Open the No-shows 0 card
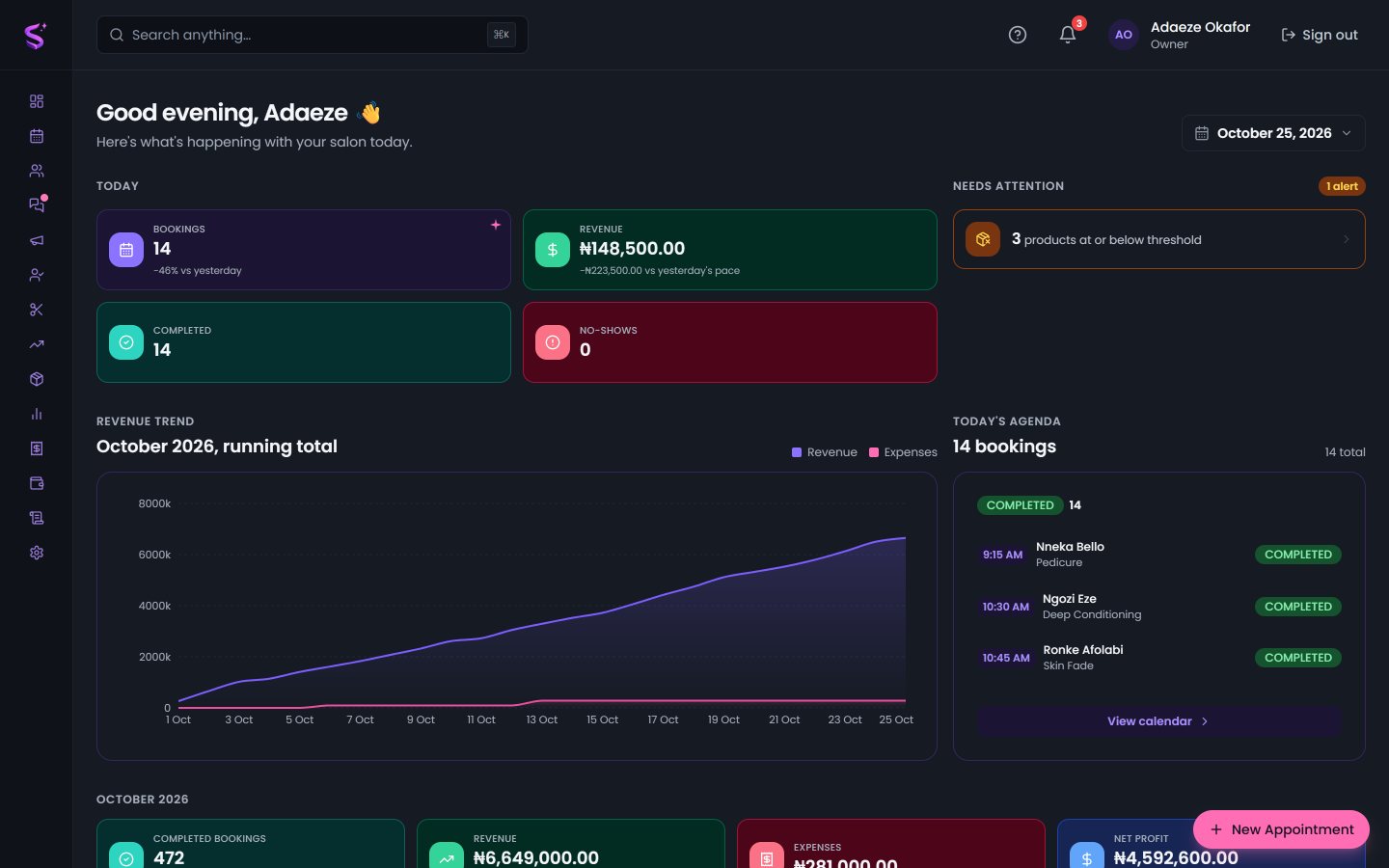1389x868 pixels. click(730, 342)
